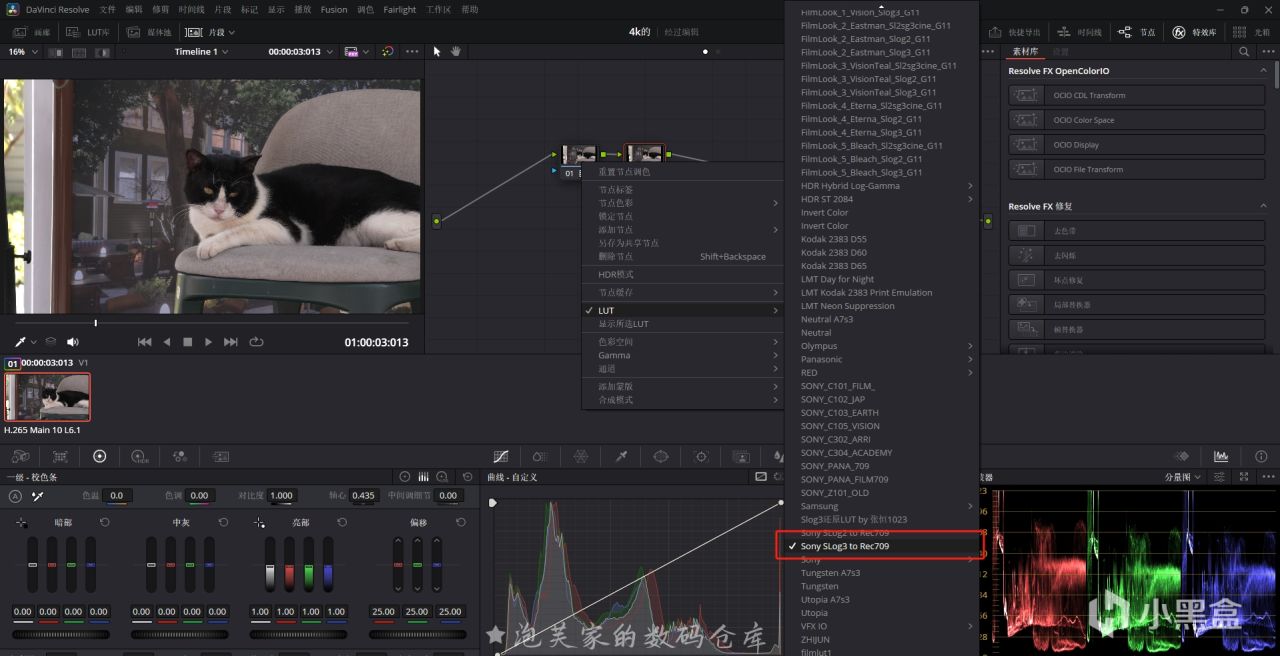
Task: Add the OCIO Display effect
Action: click(1137, 145)
